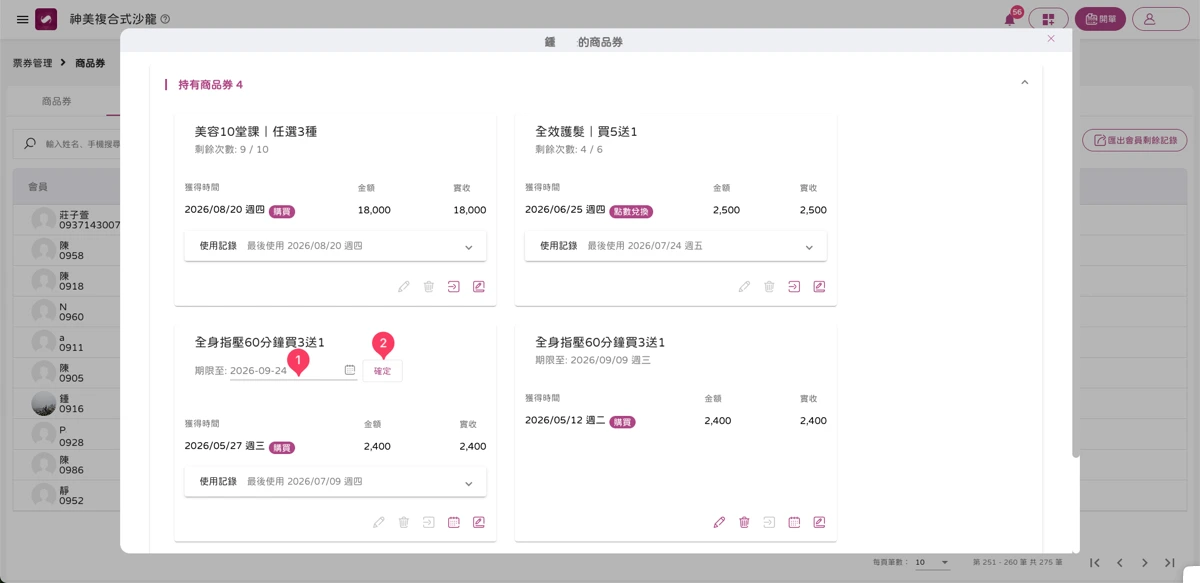The image size is (1200, 583).
Task: Calendar expiry icon on card bought 2026/05/12
Action: [x=794, y=523]
